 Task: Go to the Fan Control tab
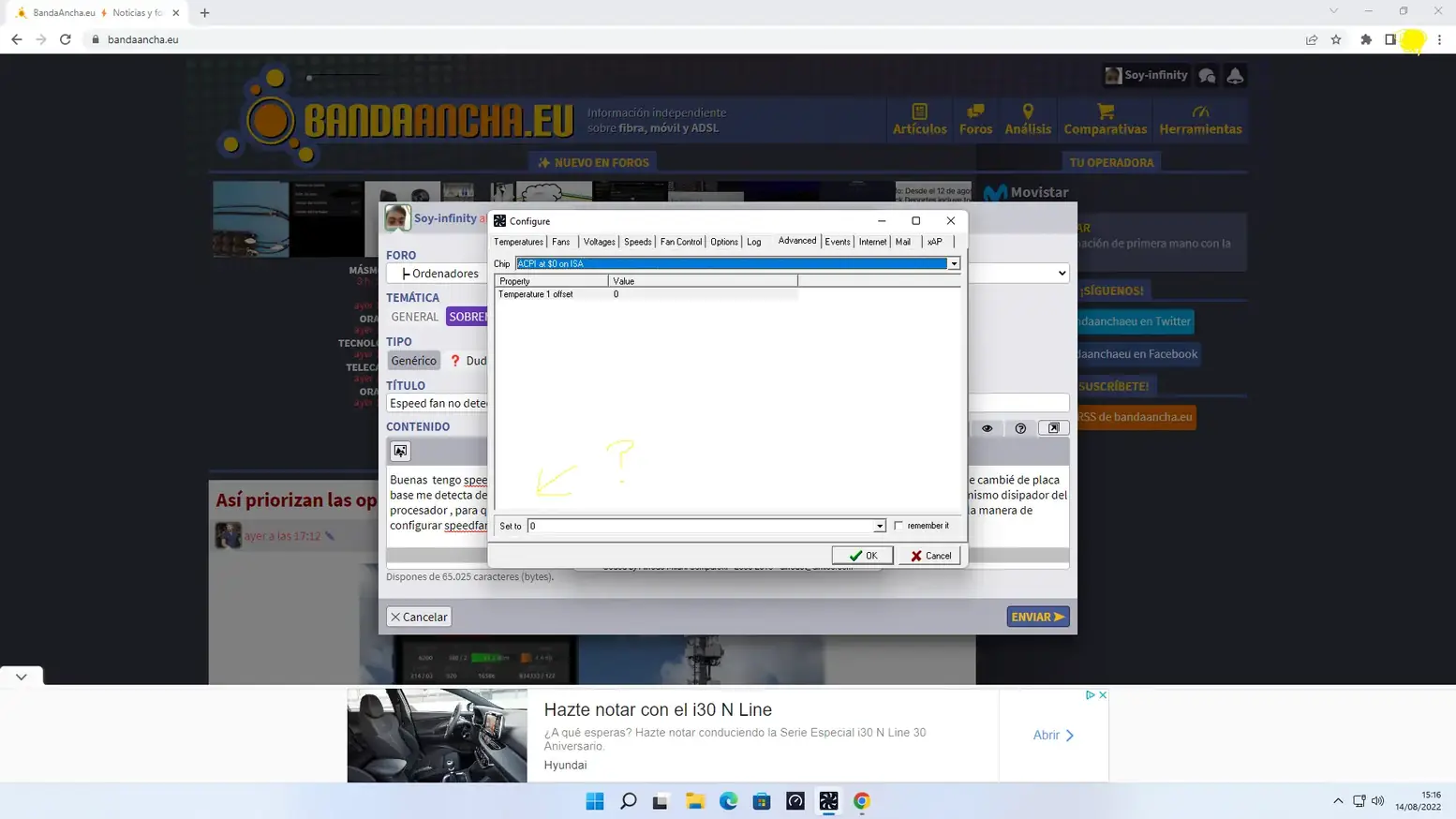681,242
